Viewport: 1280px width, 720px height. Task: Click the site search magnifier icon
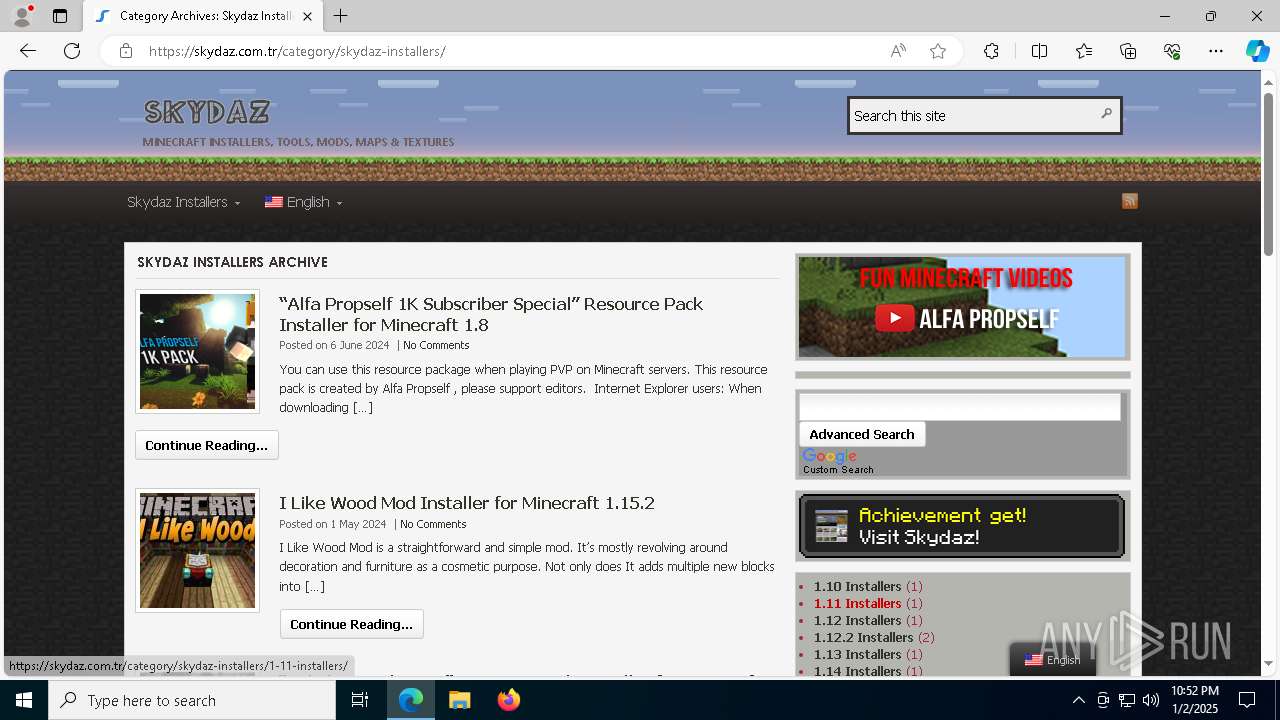pyautogui.click(x=1106, y=114)
